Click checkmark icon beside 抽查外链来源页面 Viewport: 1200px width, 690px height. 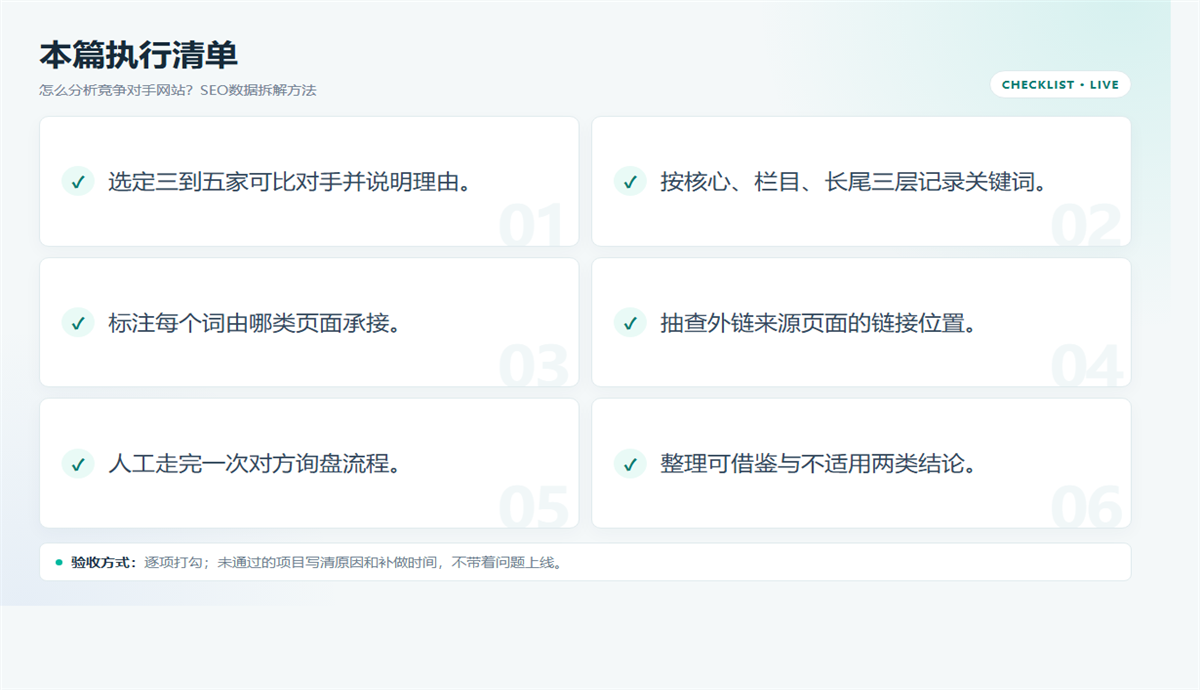click(630, 322)
